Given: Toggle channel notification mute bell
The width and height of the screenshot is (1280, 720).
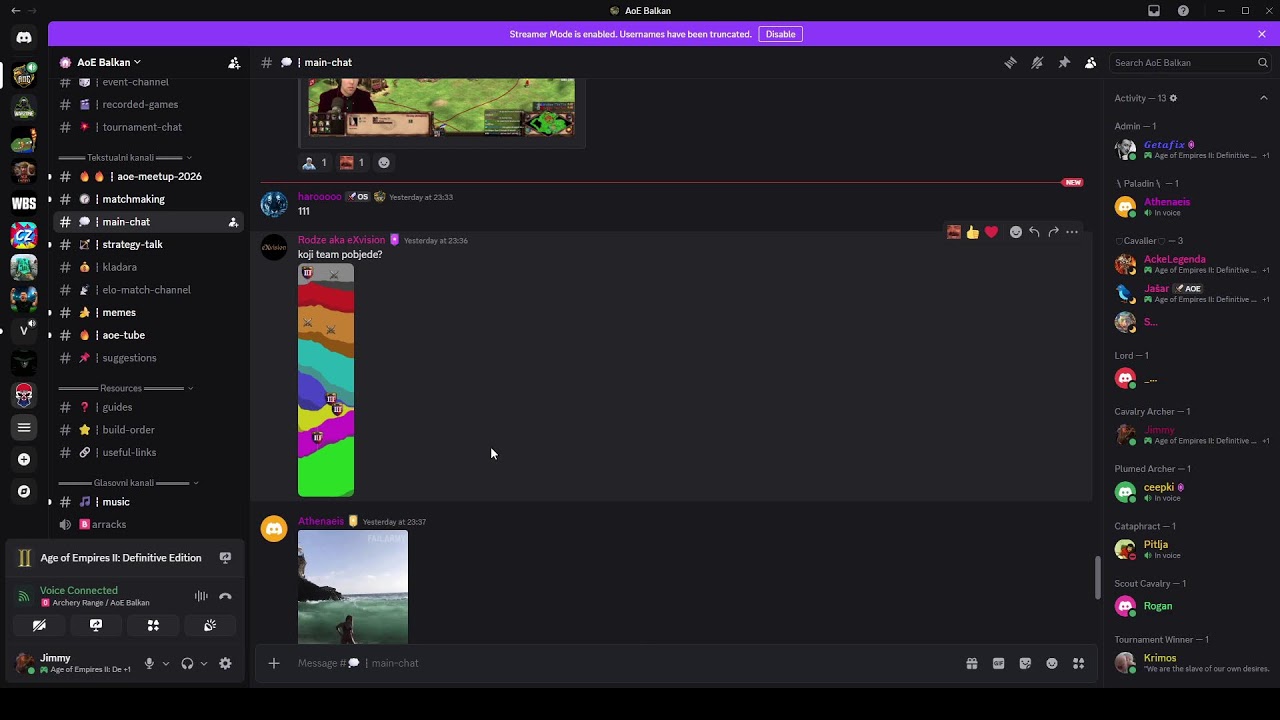Looking at the screenshot, I should pos(1037,62).
